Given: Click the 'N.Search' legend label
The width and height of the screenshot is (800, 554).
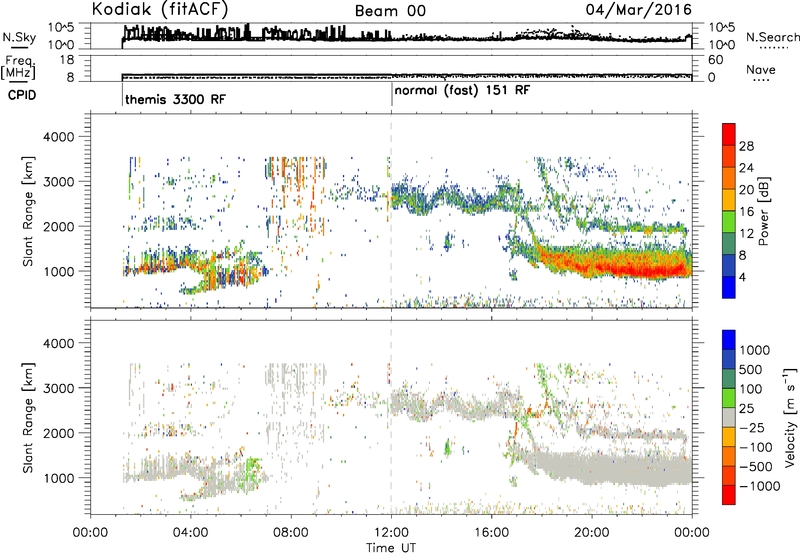Looking at the screenshot, I should point(772,37).
